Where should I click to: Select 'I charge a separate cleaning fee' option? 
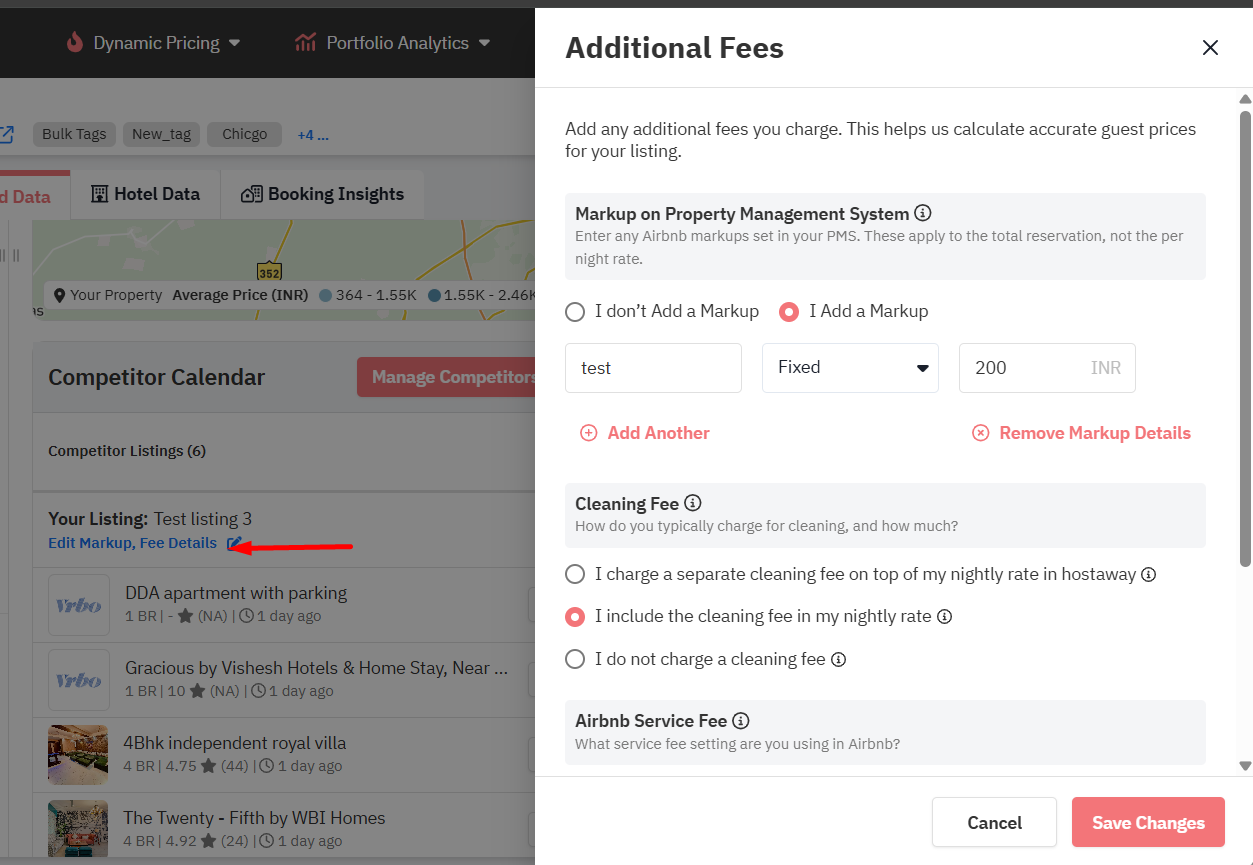point(575,574)
